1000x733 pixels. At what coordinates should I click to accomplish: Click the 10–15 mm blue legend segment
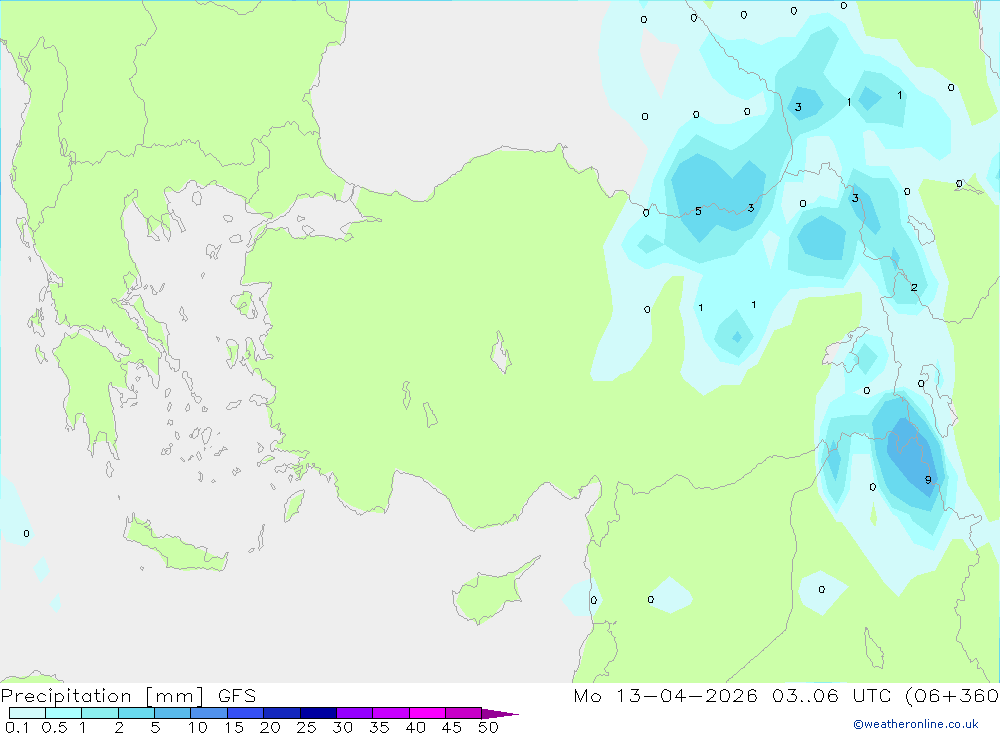[209, 713]
